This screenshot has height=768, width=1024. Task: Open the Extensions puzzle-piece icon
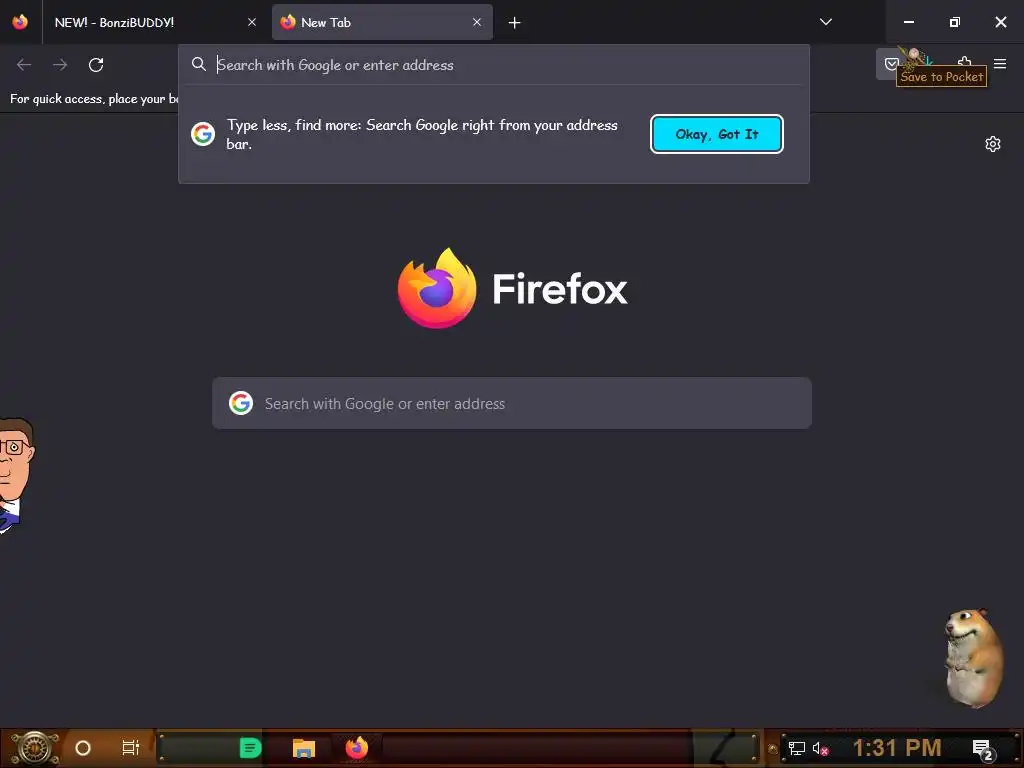click(x=965, y=63)
